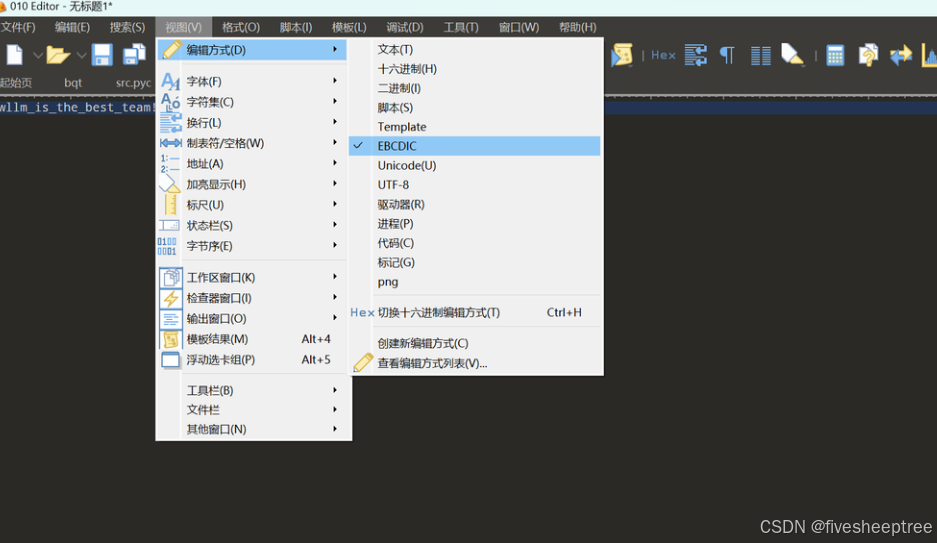This screenshot has height=543, width=937.
Task: Select UTF-8 edit mode
Action: 474,185
